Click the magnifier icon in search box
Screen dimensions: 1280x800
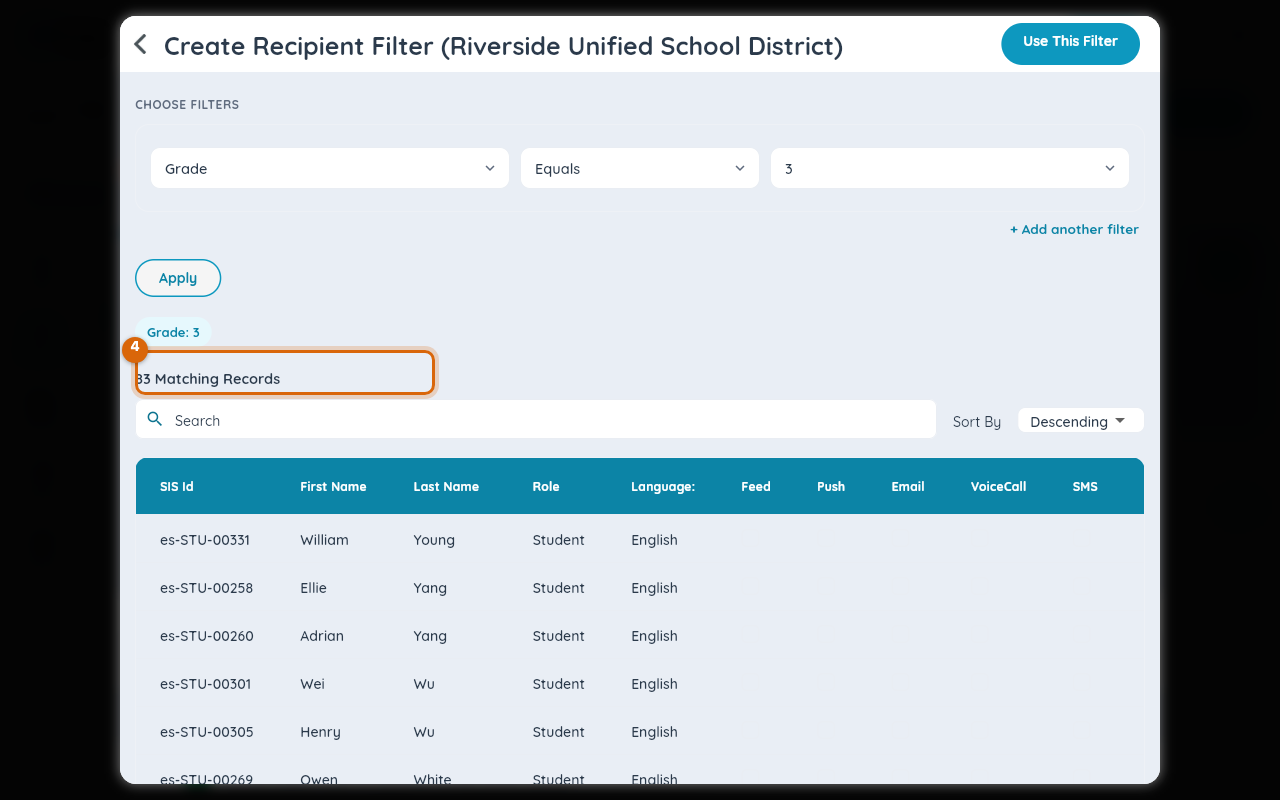tap(155, 419)
